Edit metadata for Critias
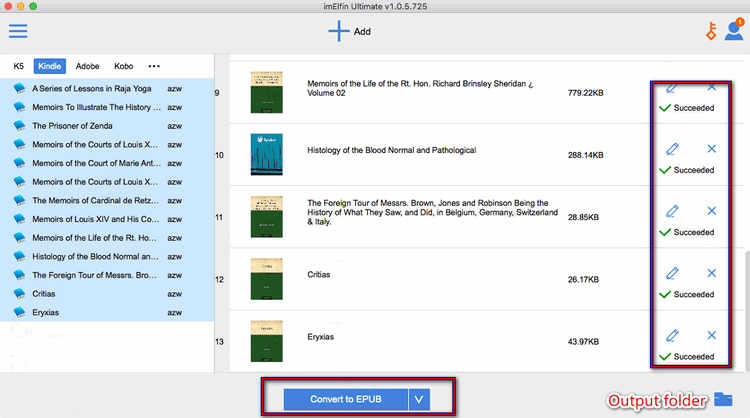The image size is (750, 418). pyautogui.click(x=672, y=273)
